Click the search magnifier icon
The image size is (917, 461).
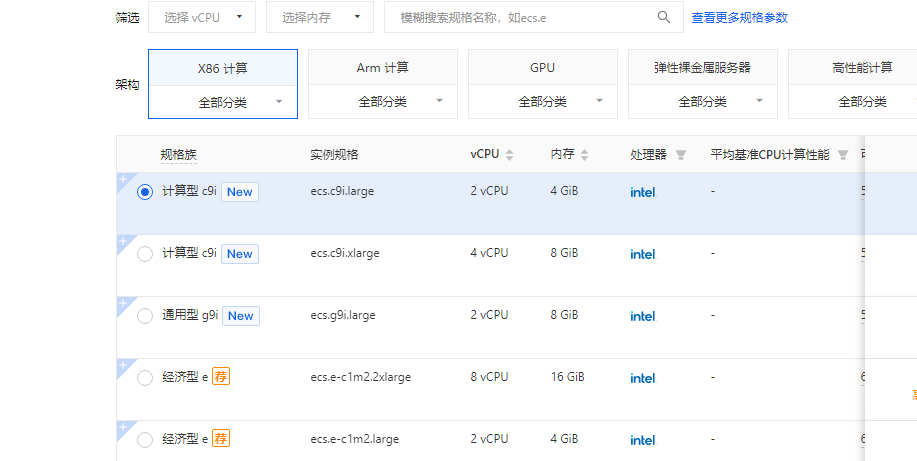(664, 17)
